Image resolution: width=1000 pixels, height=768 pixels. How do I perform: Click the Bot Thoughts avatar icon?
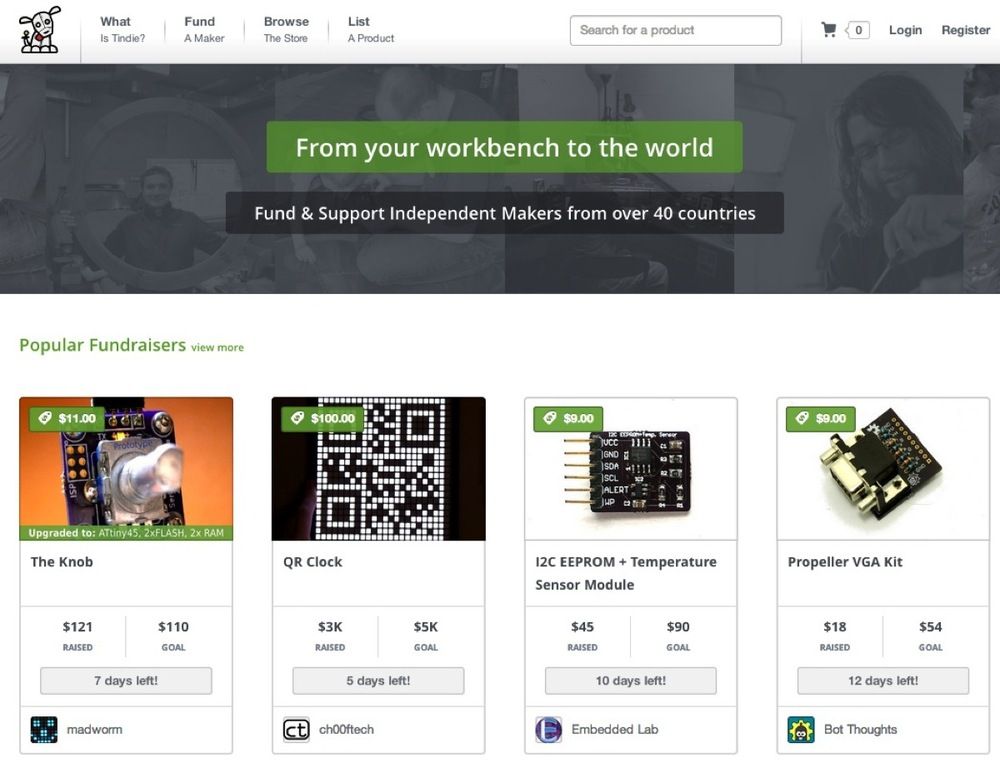(x=801, y=730)
